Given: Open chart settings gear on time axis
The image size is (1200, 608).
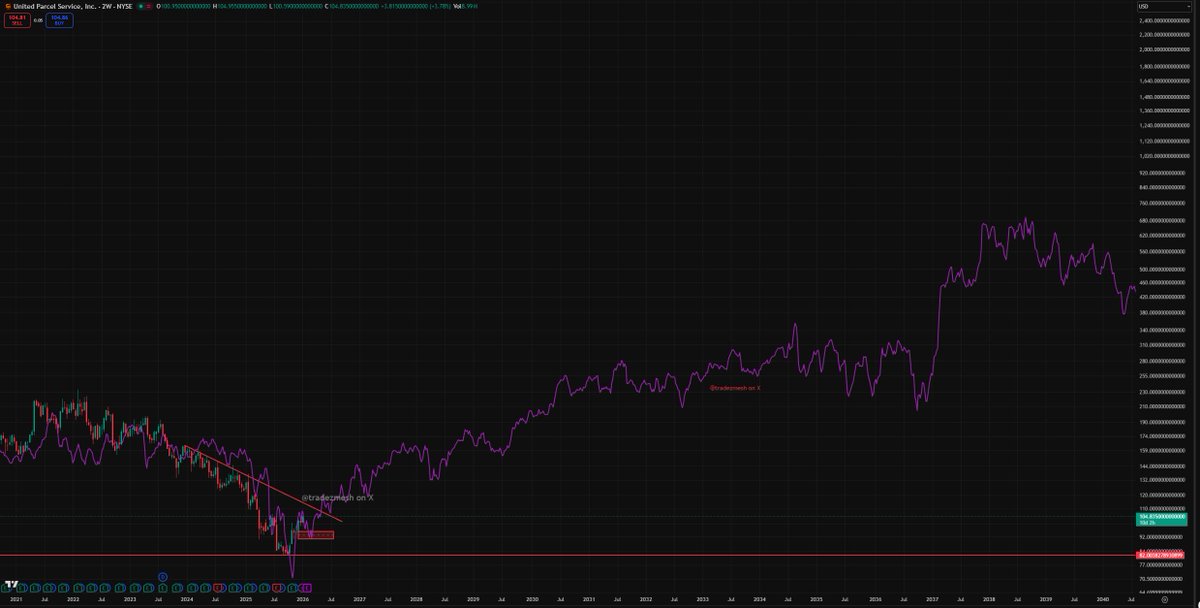Looking at the screenshot, I should coord(1164,601).
